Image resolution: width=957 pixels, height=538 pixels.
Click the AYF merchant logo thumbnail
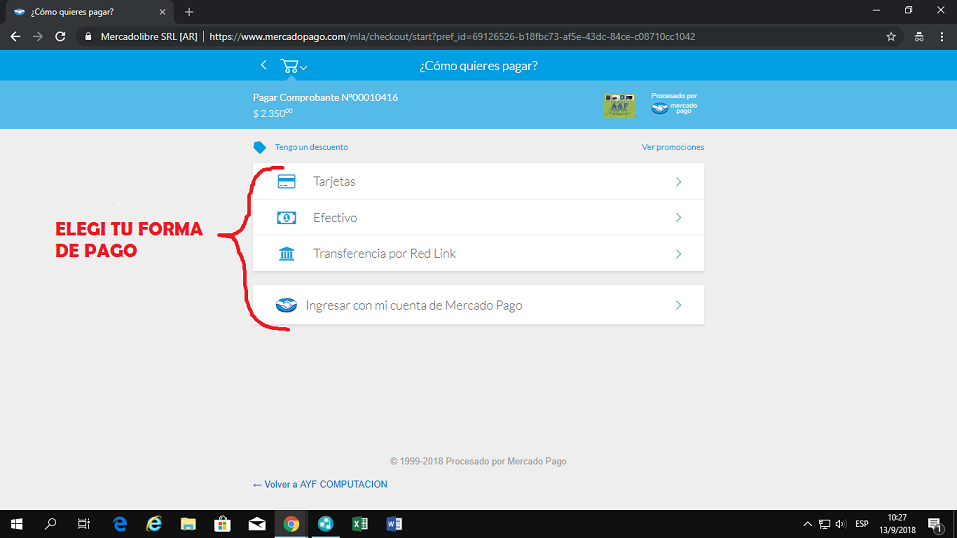click(619, 105)
